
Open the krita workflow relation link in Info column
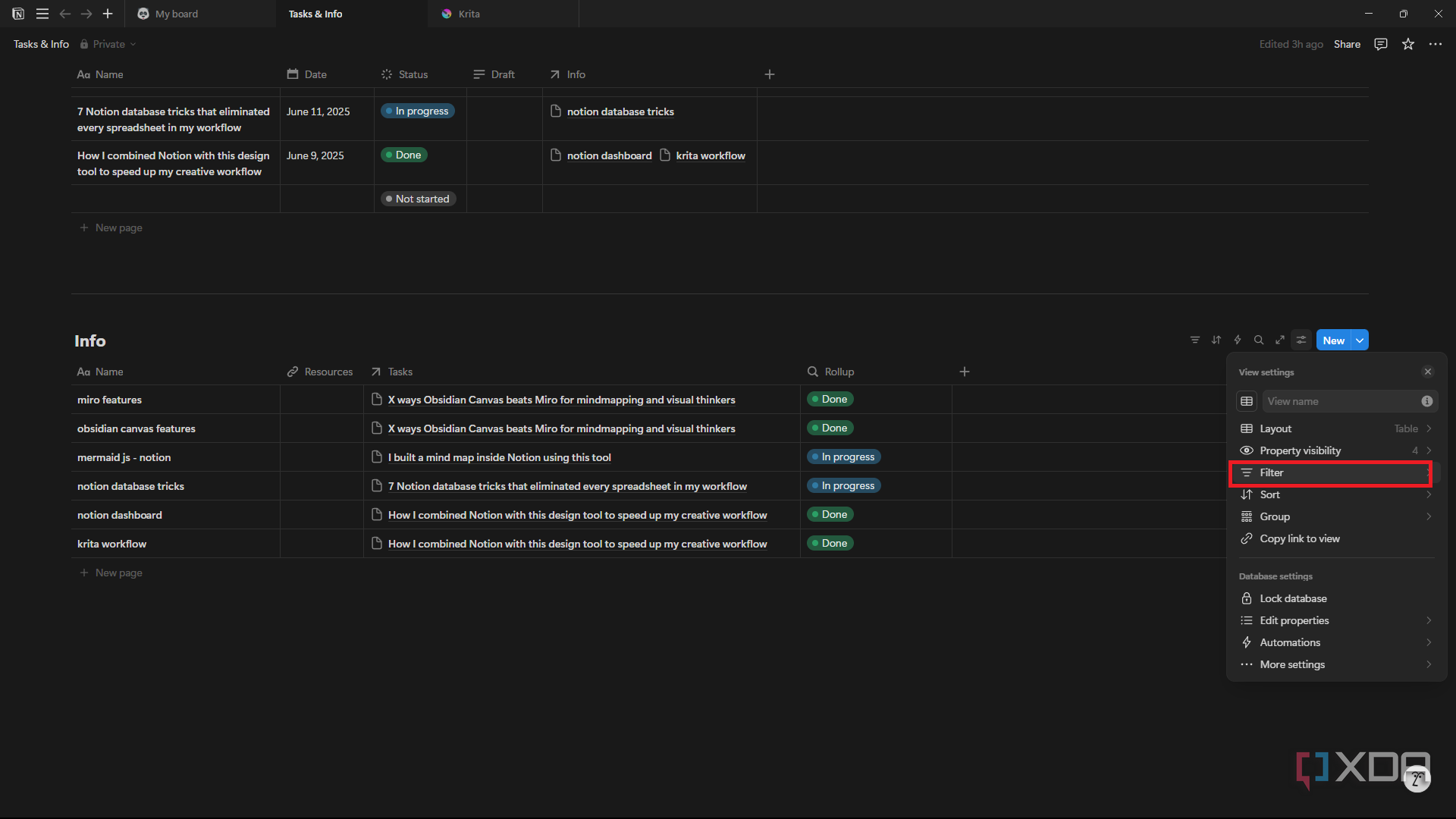tap(711, 155)
